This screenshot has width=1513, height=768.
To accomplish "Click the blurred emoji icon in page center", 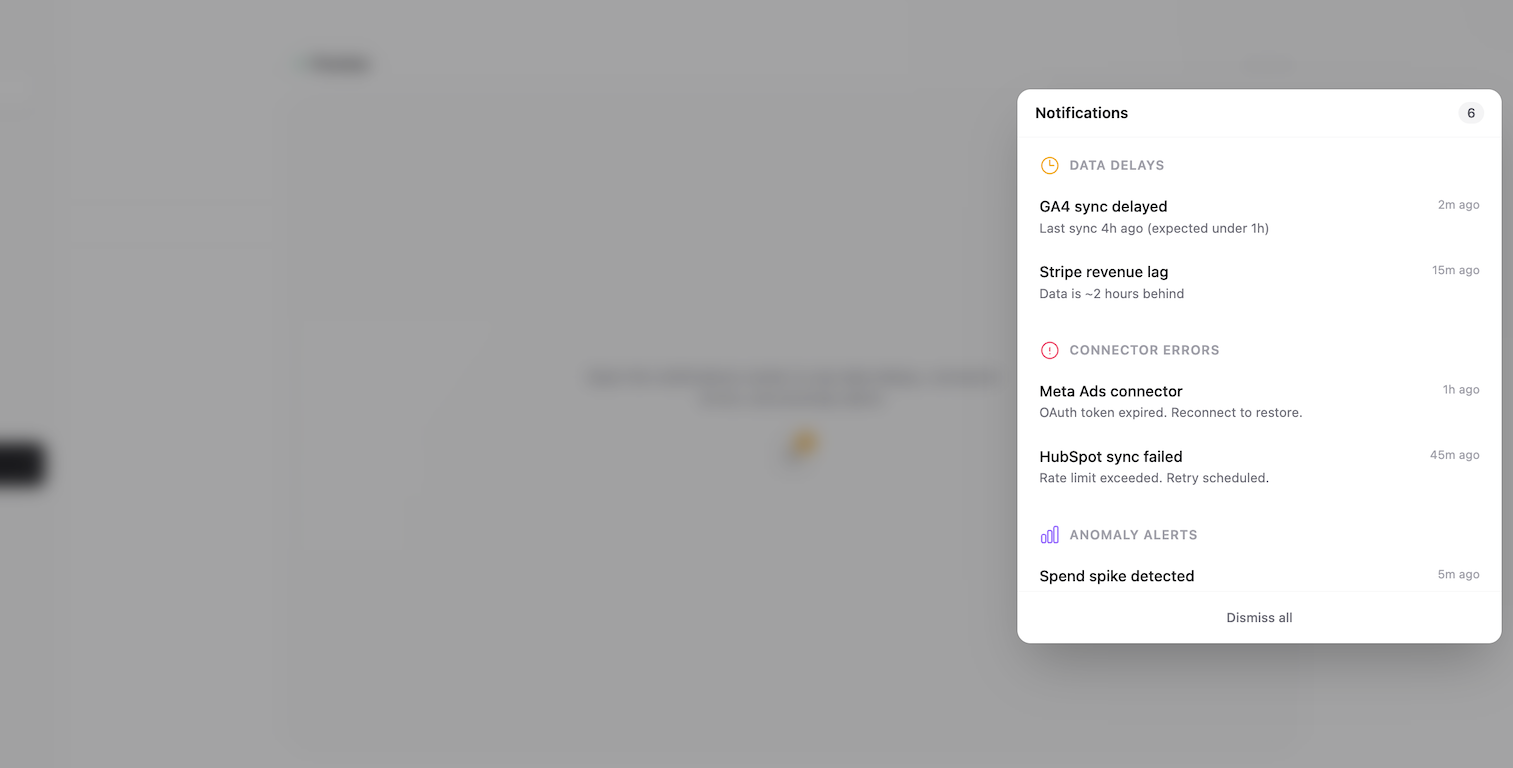I will coord(801,445).
